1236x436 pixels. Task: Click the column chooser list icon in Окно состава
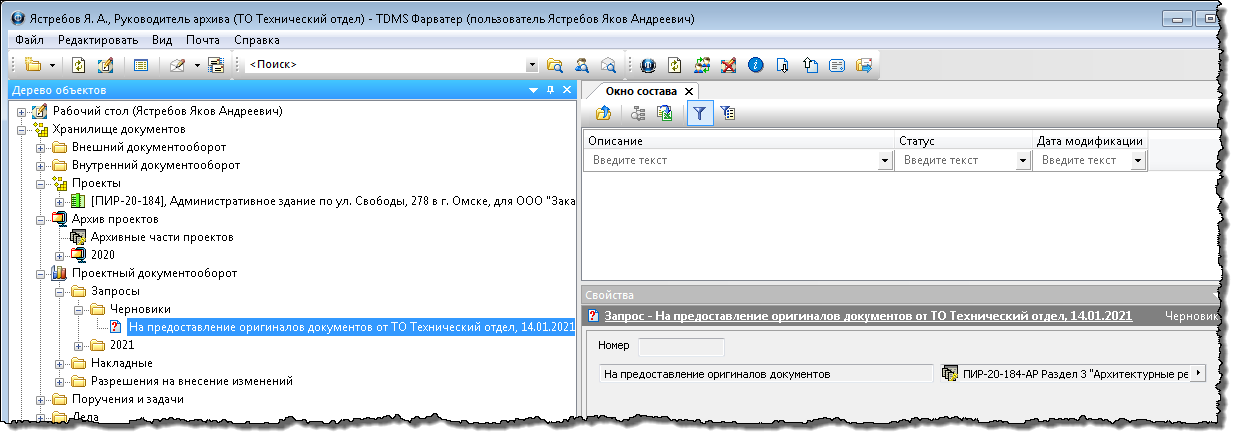(728, 114)
